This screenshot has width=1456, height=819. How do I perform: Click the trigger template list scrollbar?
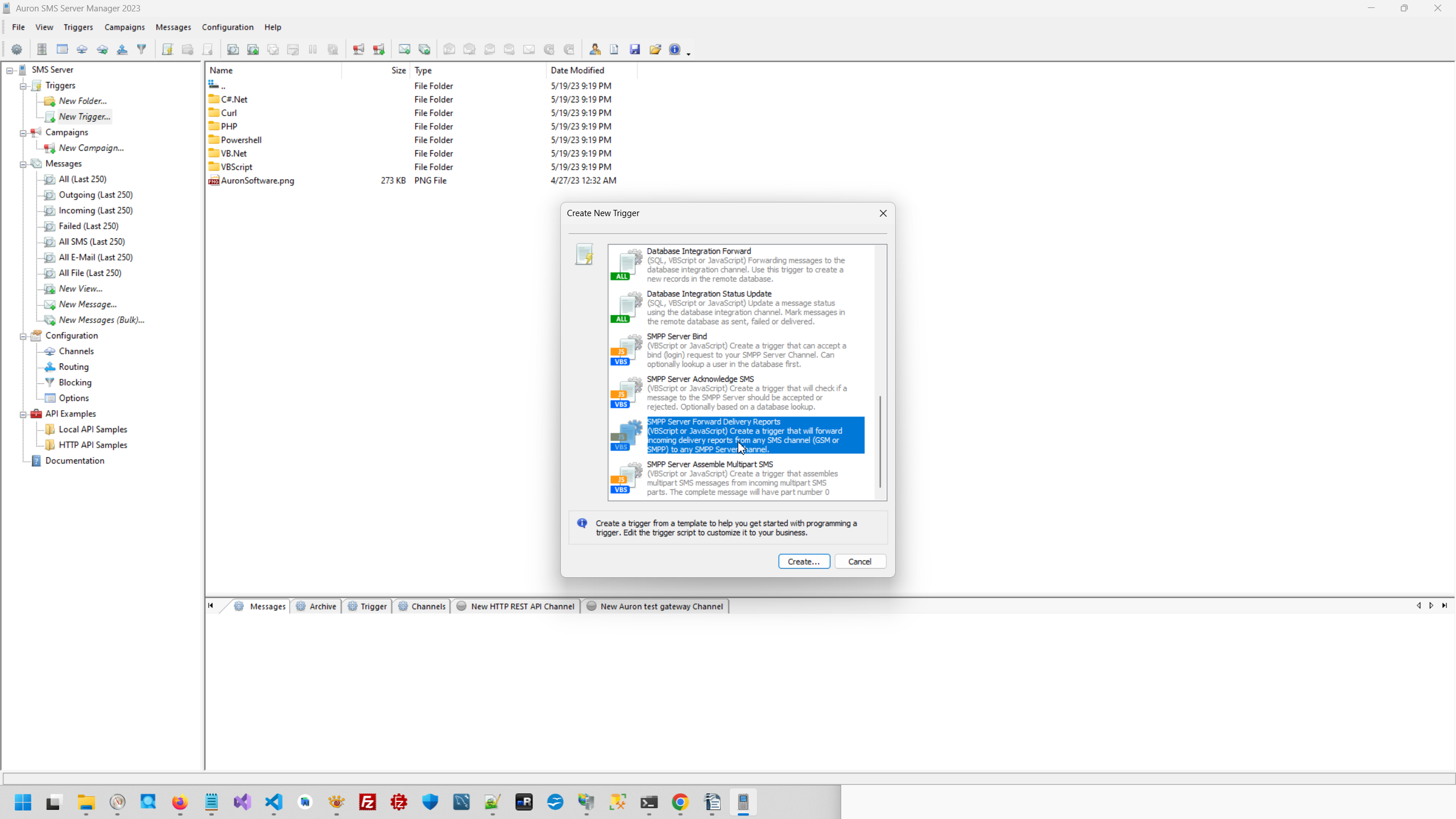(880, 441)
